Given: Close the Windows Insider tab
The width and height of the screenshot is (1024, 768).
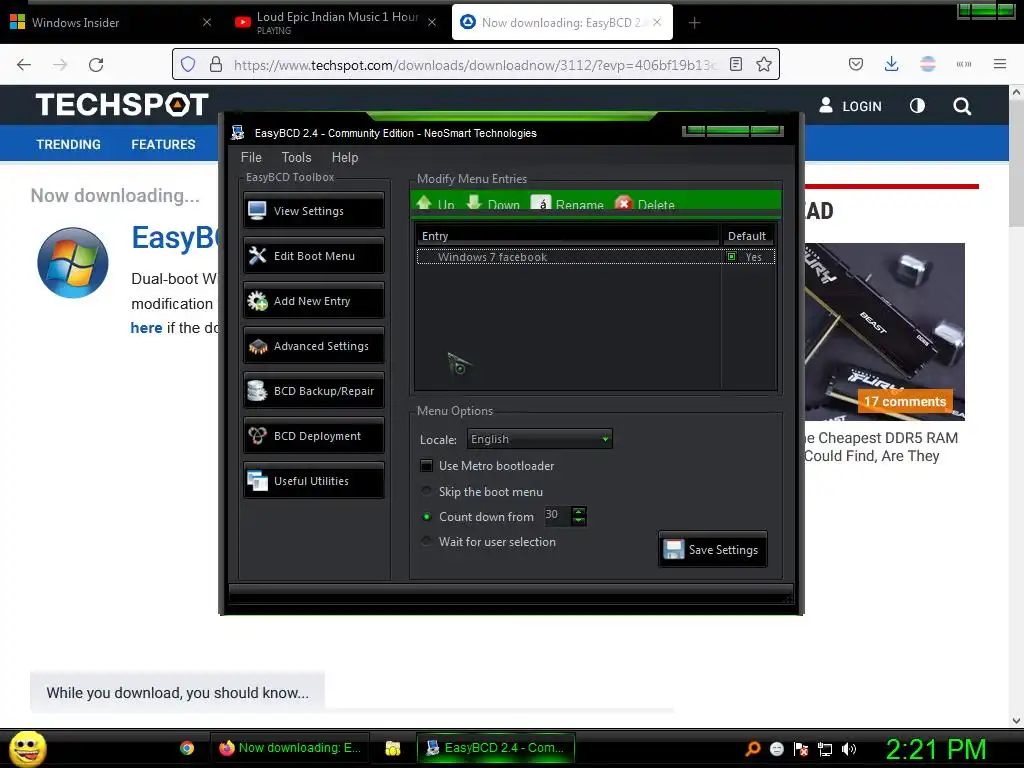Looking at the screenshot, I should [206, 23].
